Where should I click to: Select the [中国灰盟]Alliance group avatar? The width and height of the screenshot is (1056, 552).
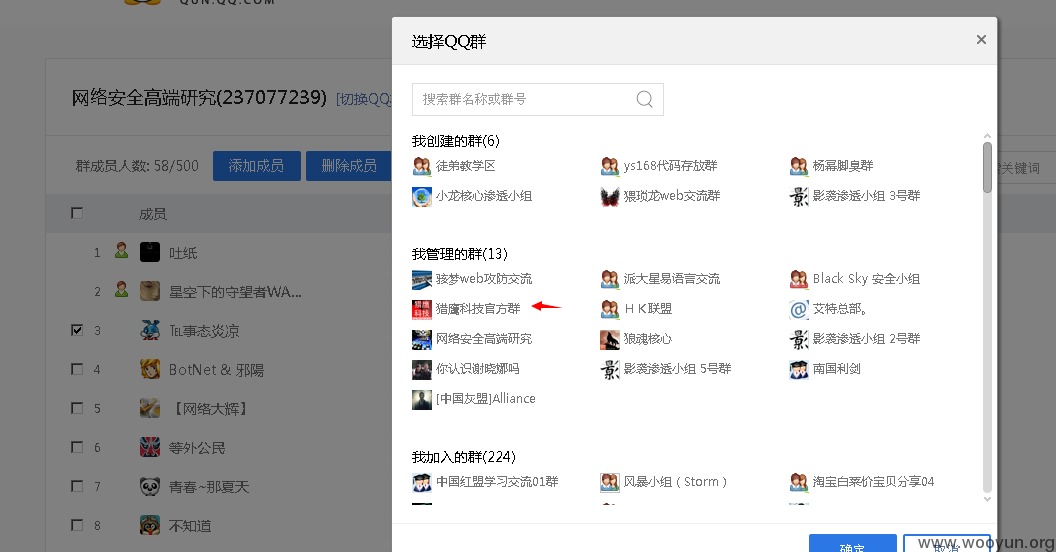(x=422, y=399)
